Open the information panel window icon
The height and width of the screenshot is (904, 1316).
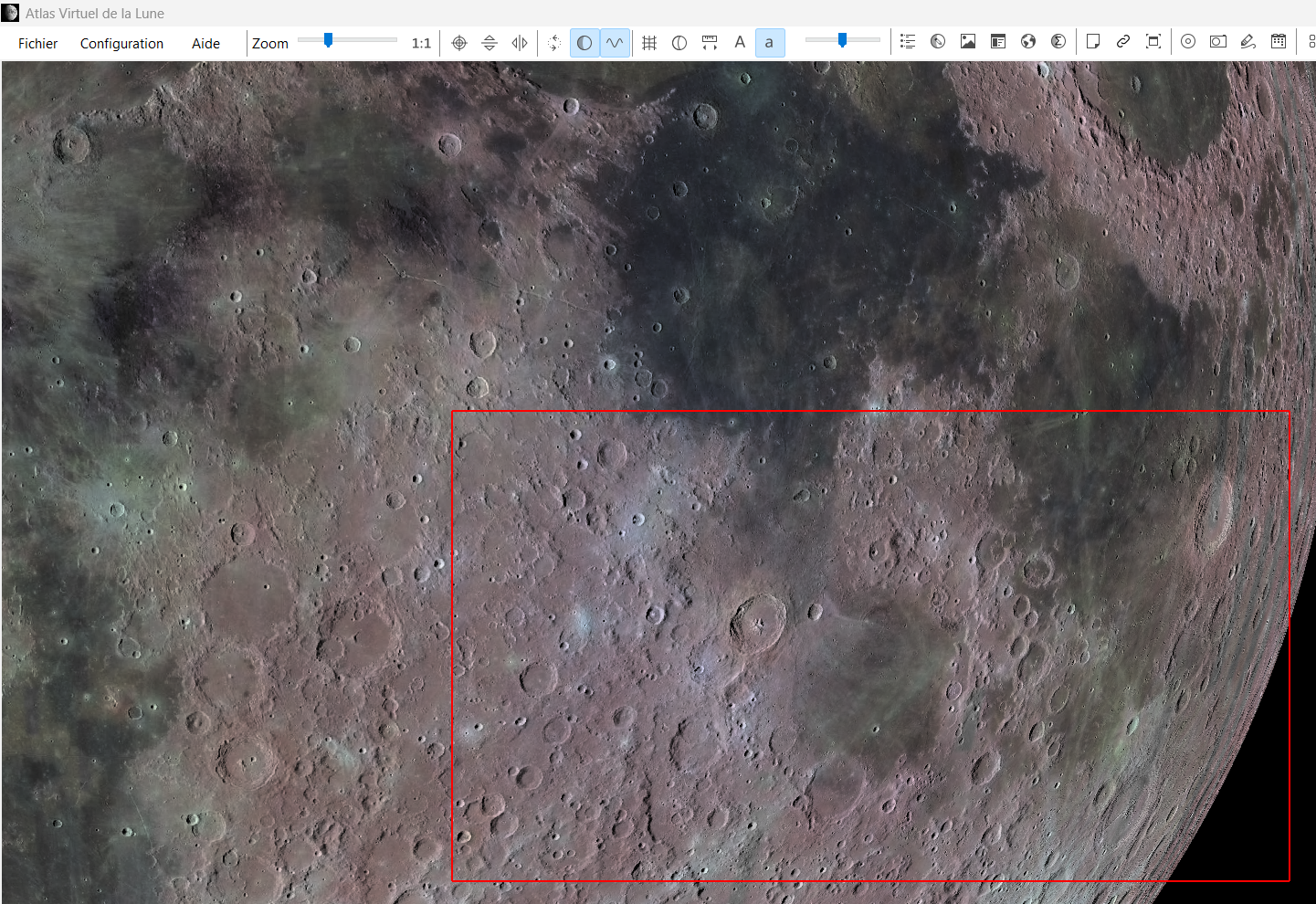coord(998,42)
